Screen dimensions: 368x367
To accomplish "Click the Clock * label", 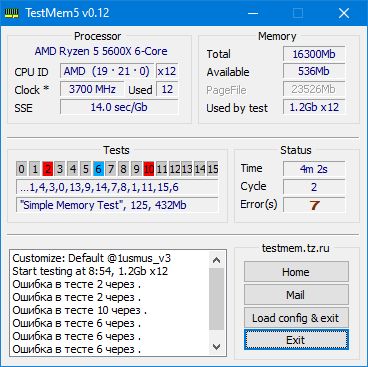I will (32, 90).
